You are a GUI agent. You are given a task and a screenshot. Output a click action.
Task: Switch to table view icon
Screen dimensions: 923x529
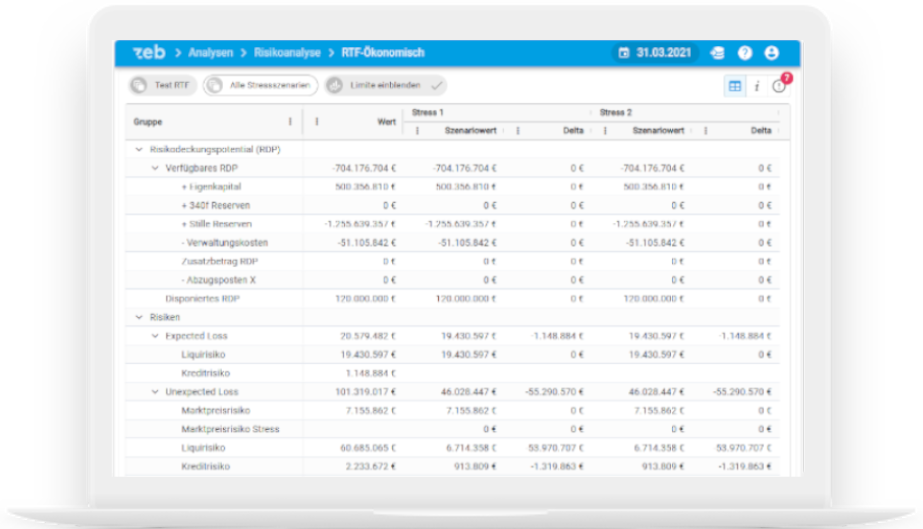(x=735, y=86)
